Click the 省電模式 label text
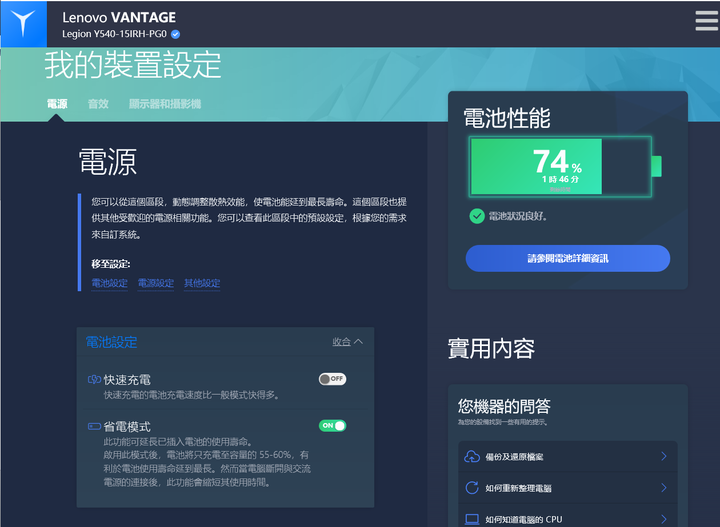 pyautogui.click(x=127, y=426)
